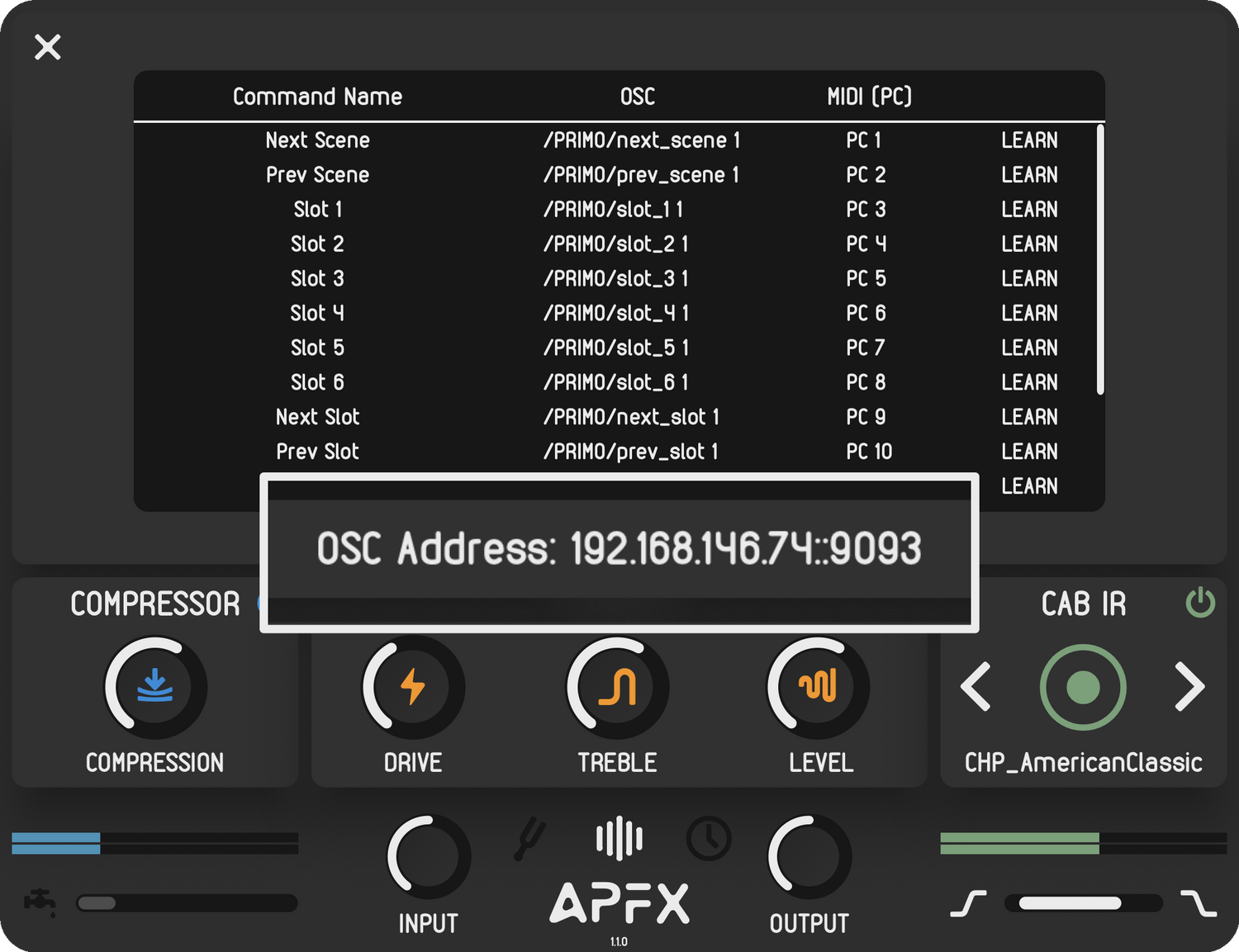Click the CHP_AmericanClassic cabinet name

click(x=1083, y=762)
